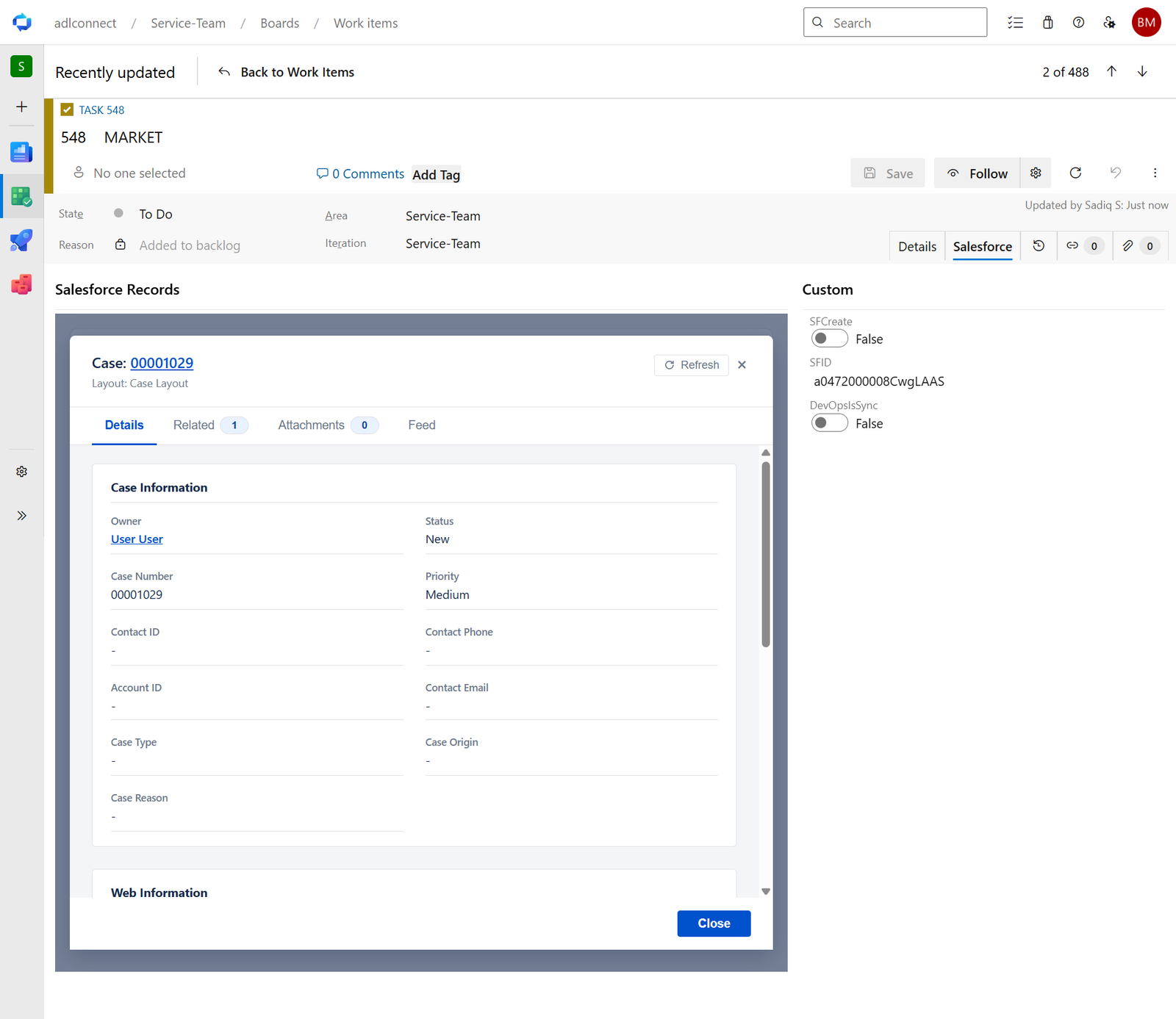Open the Case Attachments tab
This screenshot has width=1176, height=1019.
click(x=328, y=425)
